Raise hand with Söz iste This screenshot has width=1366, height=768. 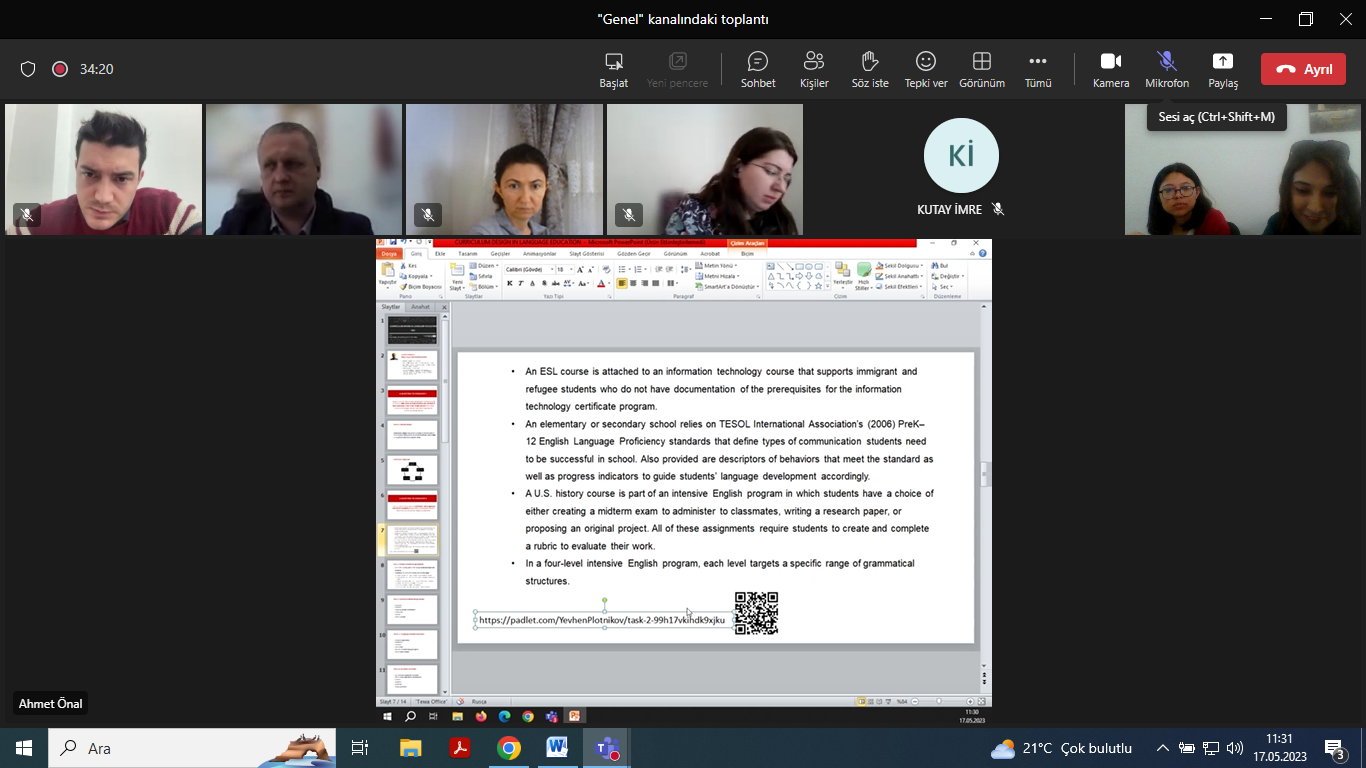pyautogui.click(x=869, y=69)
